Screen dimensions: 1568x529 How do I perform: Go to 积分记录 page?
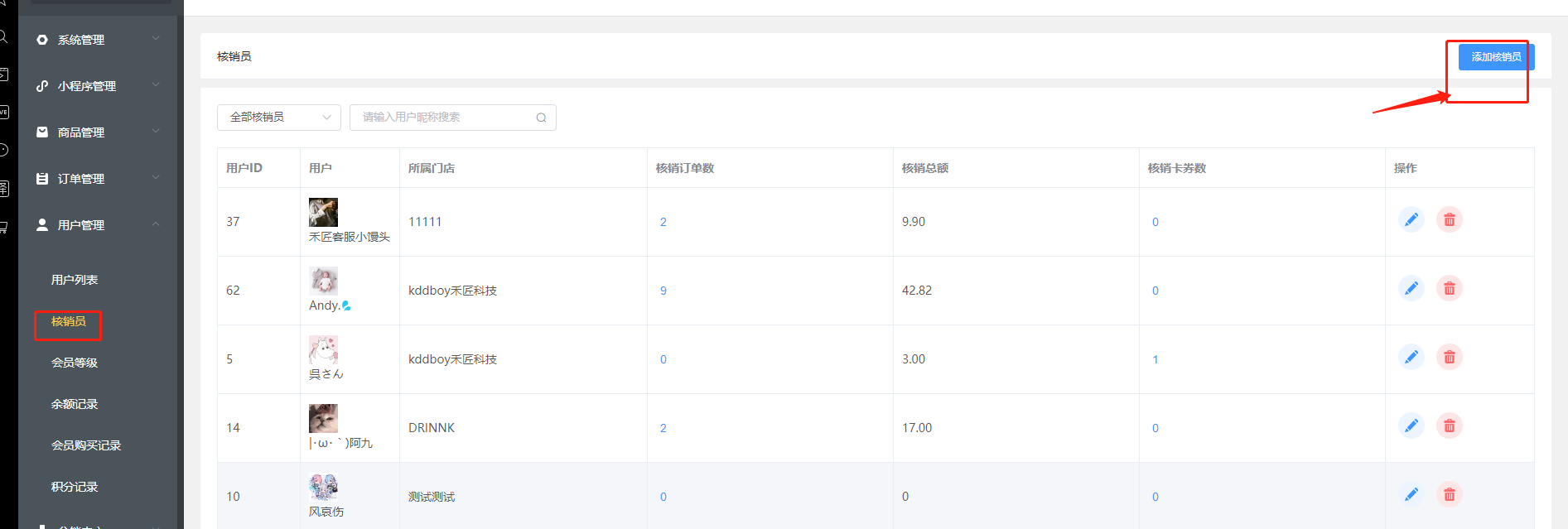tap(75, 487)
